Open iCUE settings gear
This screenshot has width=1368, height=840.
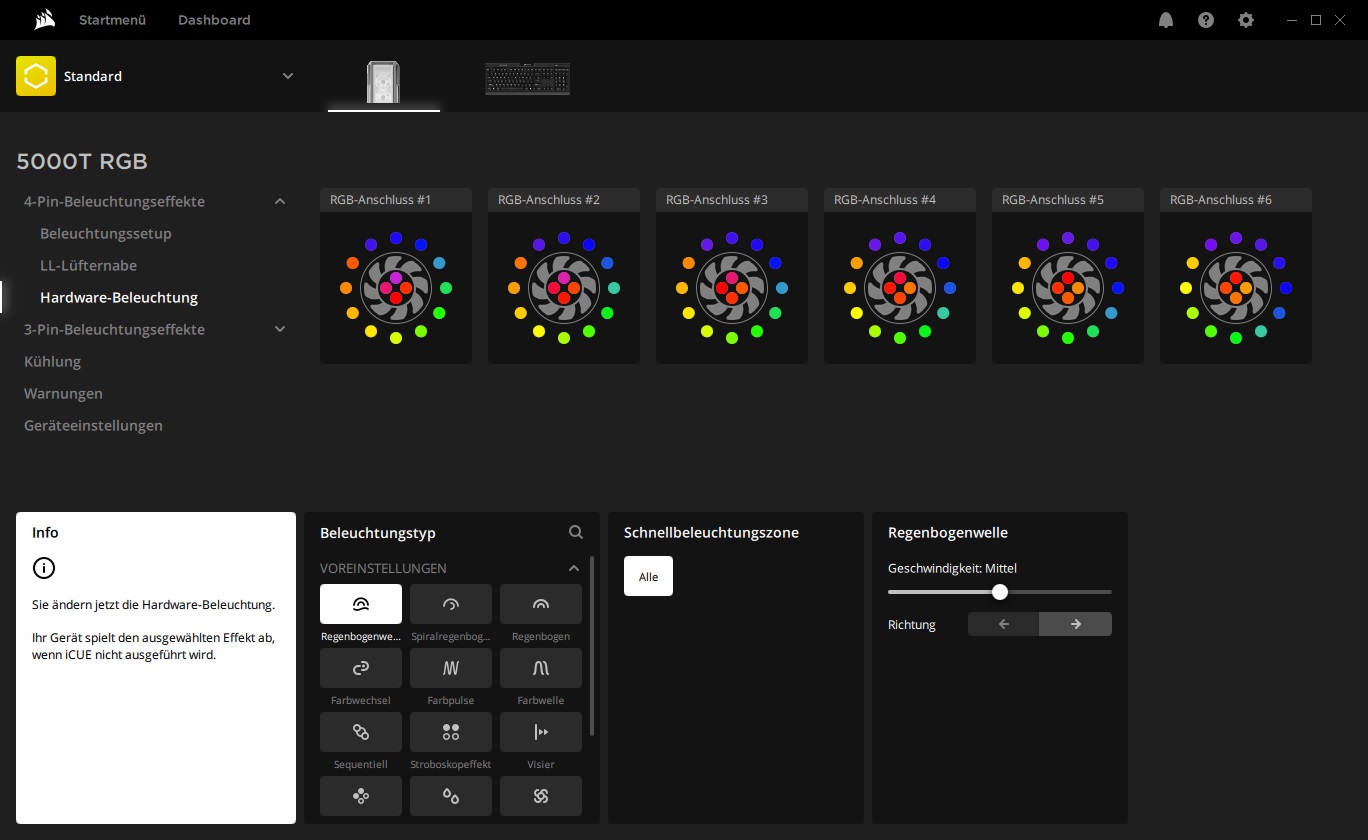(1246, 20)
